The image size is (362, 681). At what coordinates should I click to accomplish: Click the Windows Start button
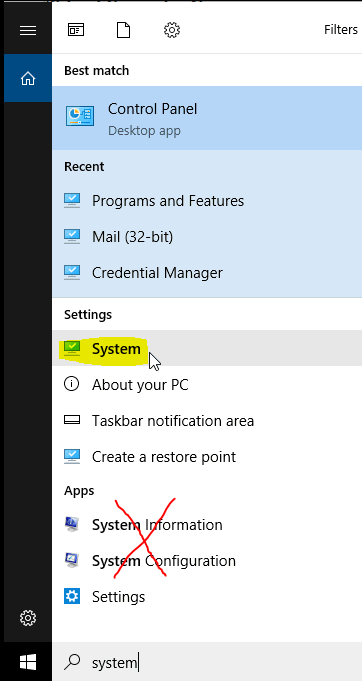click(x=28, y=662)
